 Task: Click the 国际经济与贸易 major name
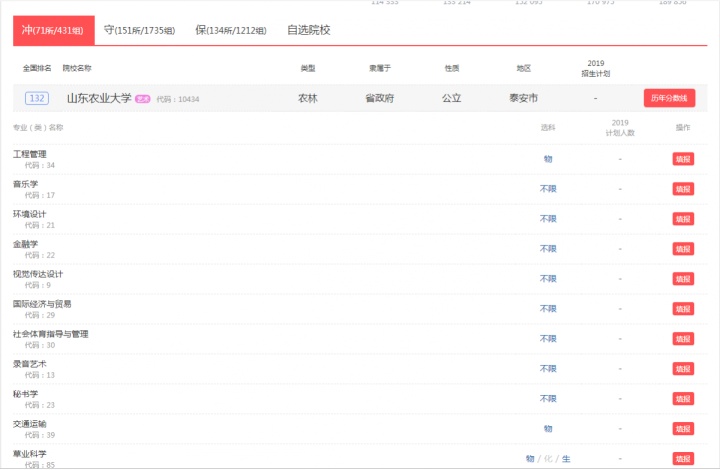click(42, 304)
